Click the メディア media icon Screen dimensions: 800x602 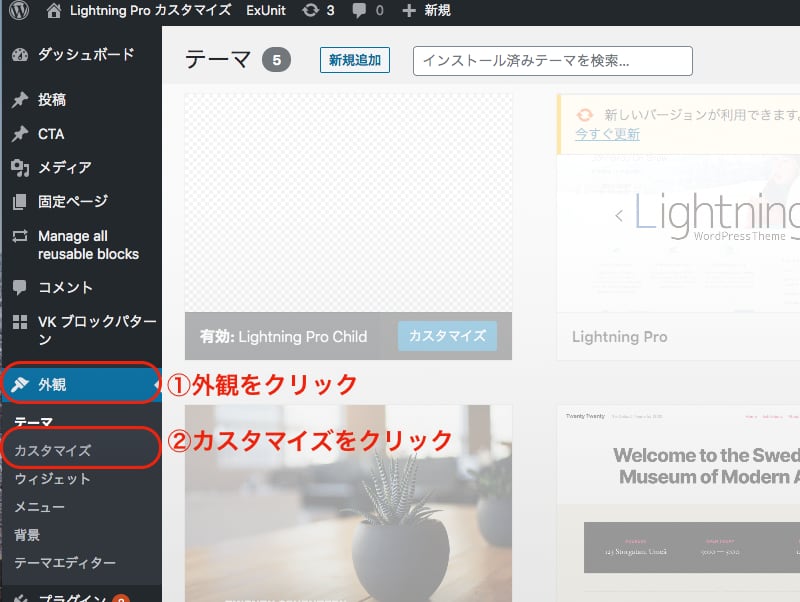20,167
